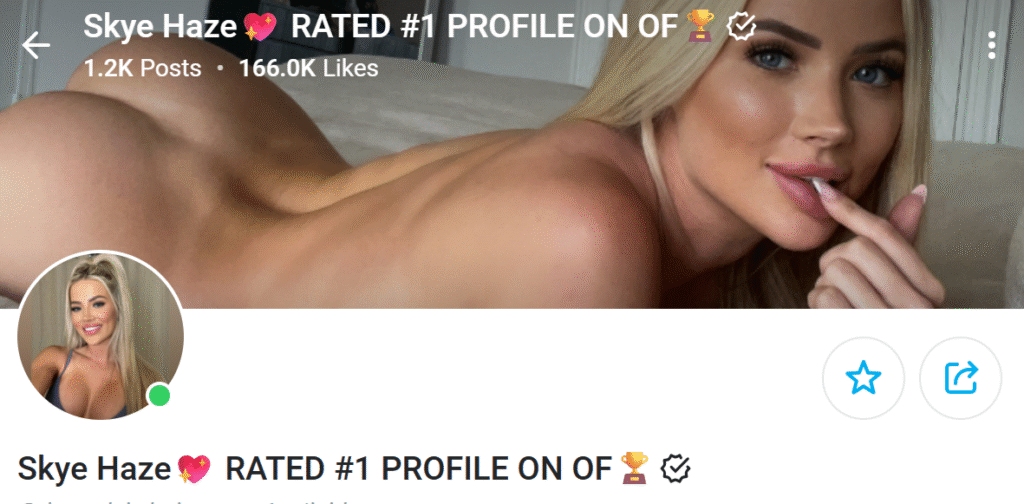Add profile to favorites with star icon
Image resolution: width=1024 pixels, height=504 pixels.
pos(863,378)
